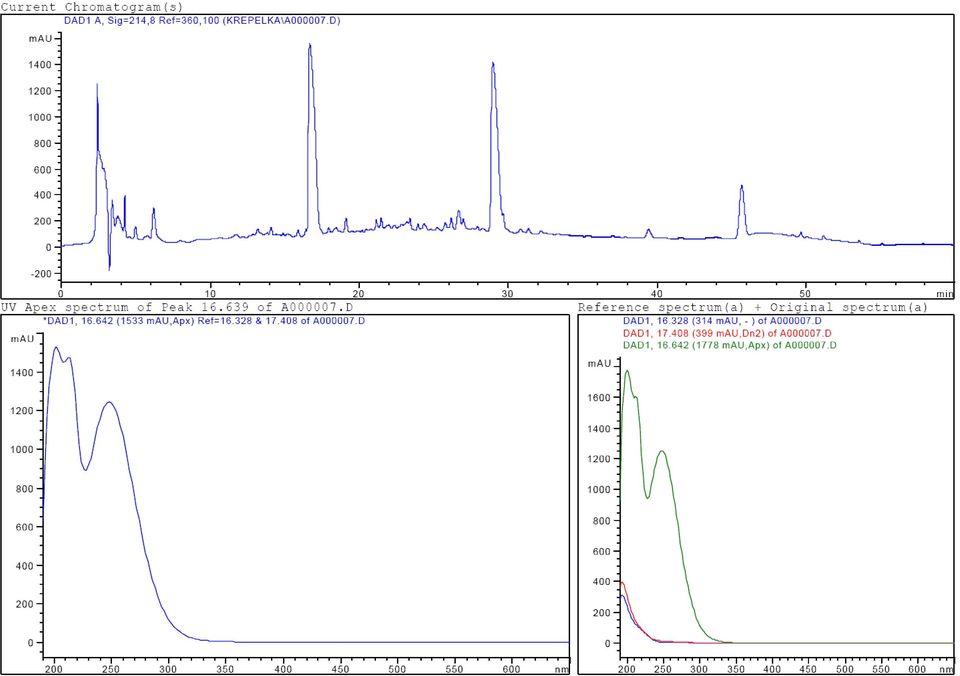Screen dimensions: 960x676
Task: Click the '1400' mAU label on the chromatogram y-axis
Action: point(40,65)
